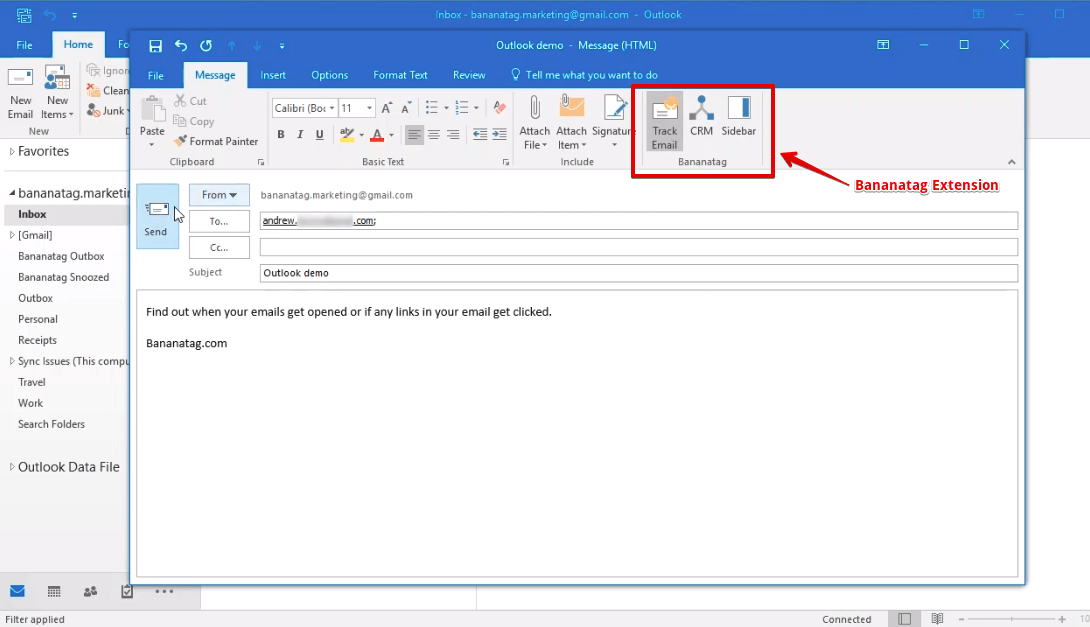1090x627 pixels.
Task: Undo the last action in message window
Action: (x=181, y=46)
